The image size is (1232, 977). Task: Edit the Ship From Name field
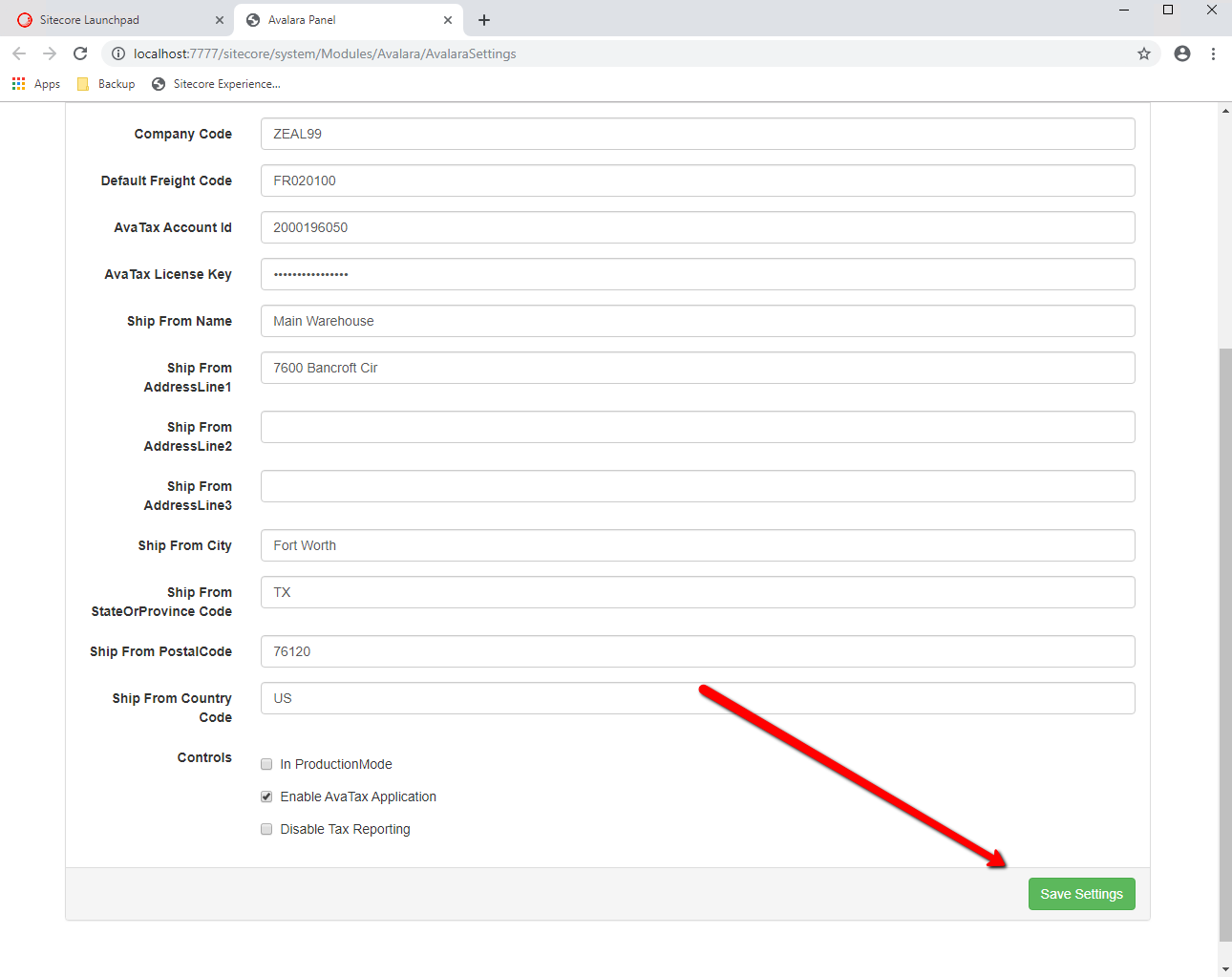coord(697,321)
